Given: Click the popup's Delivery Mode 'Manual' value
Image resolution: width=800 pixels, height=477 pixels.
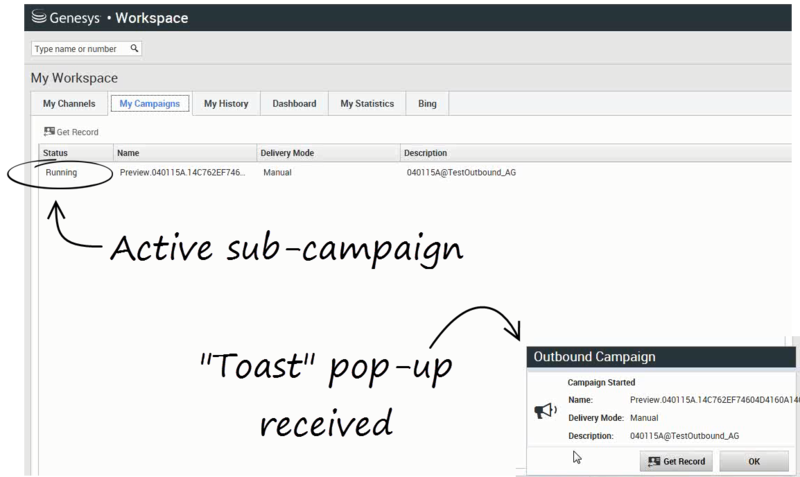Looking at the screenshot, I should 644,418.
